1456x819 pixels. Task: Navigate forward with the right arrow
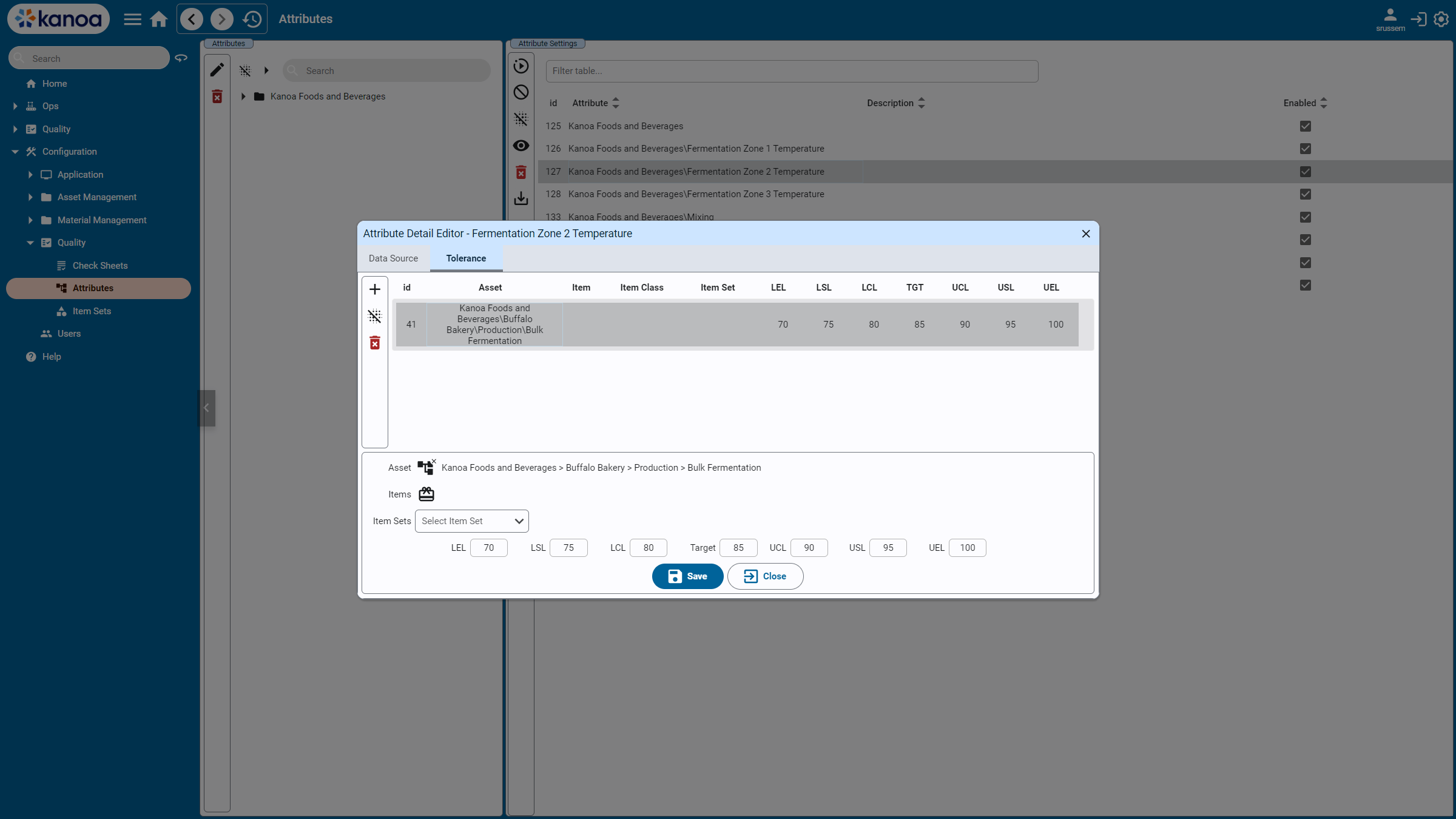click(x=222, y=19)
